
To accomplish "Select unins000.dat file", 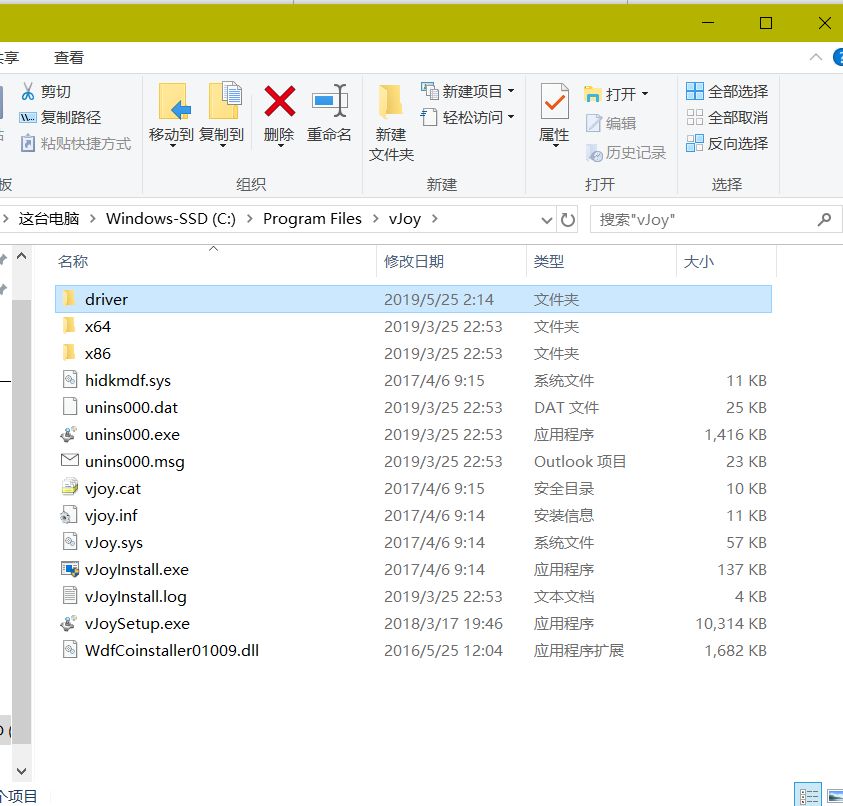I will pyautogui.click(x=413, y=408).
